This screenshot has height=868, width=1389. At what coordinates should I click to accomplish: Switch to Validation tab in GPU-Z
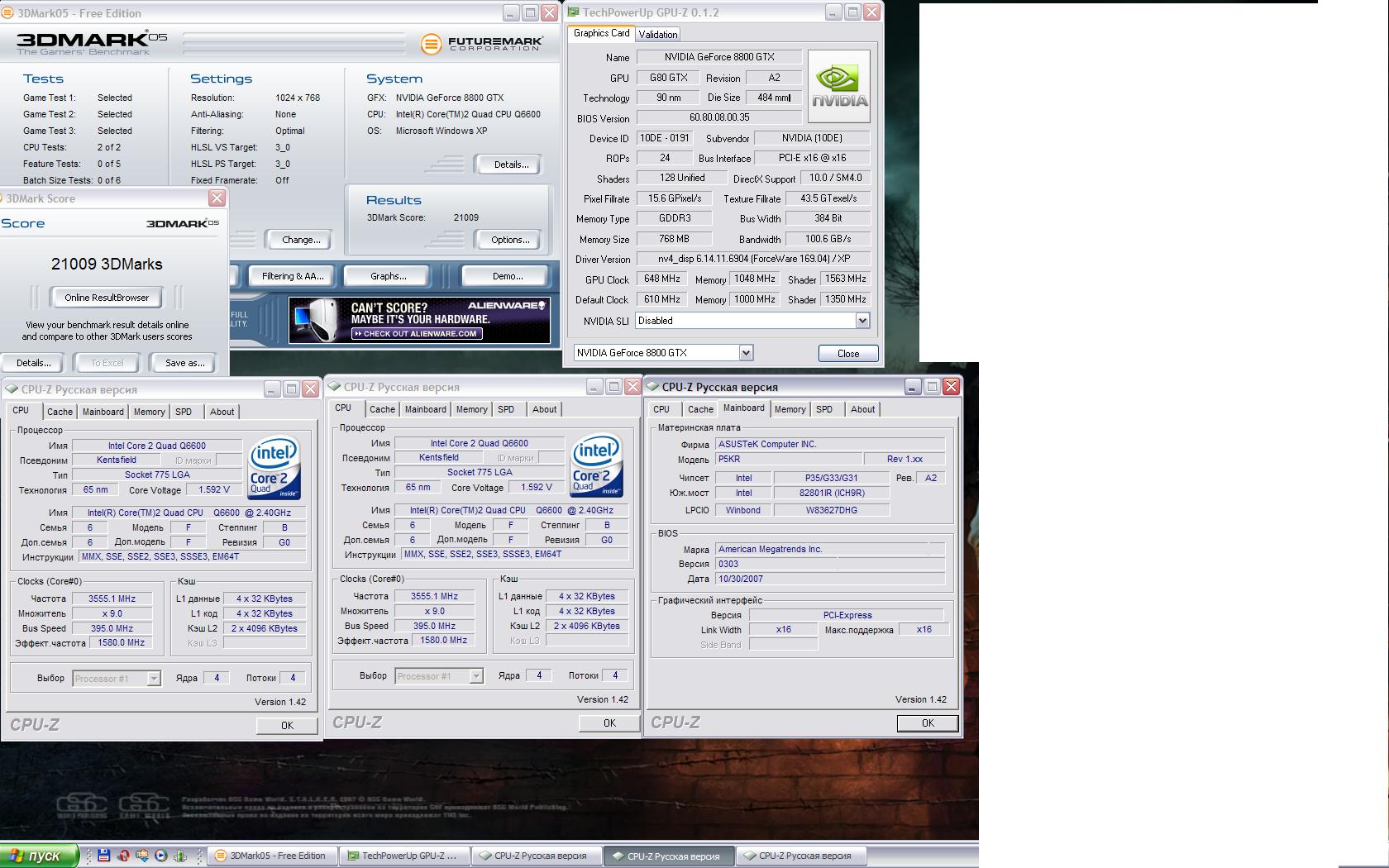[658, 34]
